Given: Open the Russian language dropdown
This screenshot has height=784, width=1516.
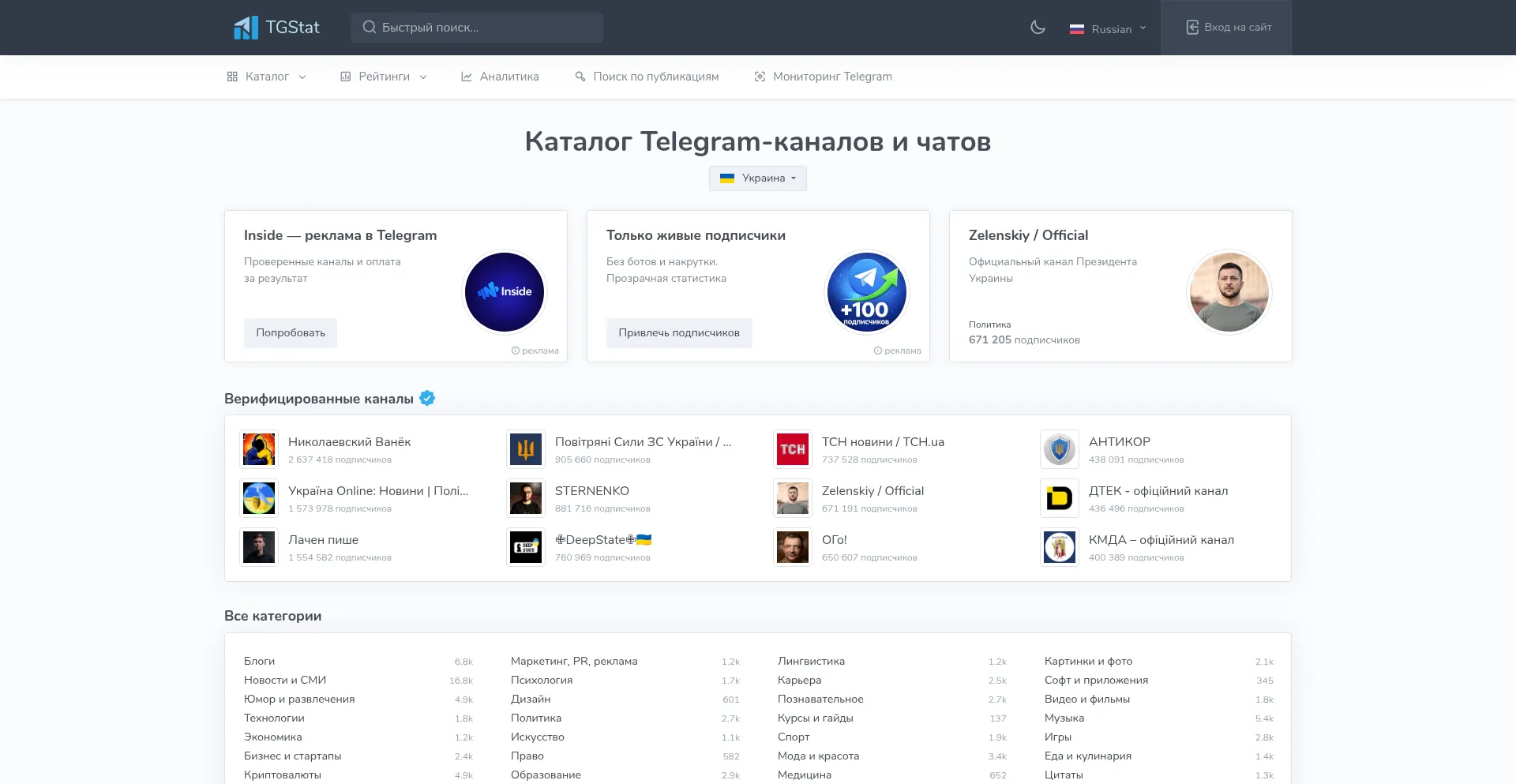Looking at the screenshot, I should [x=1108, y=28].
